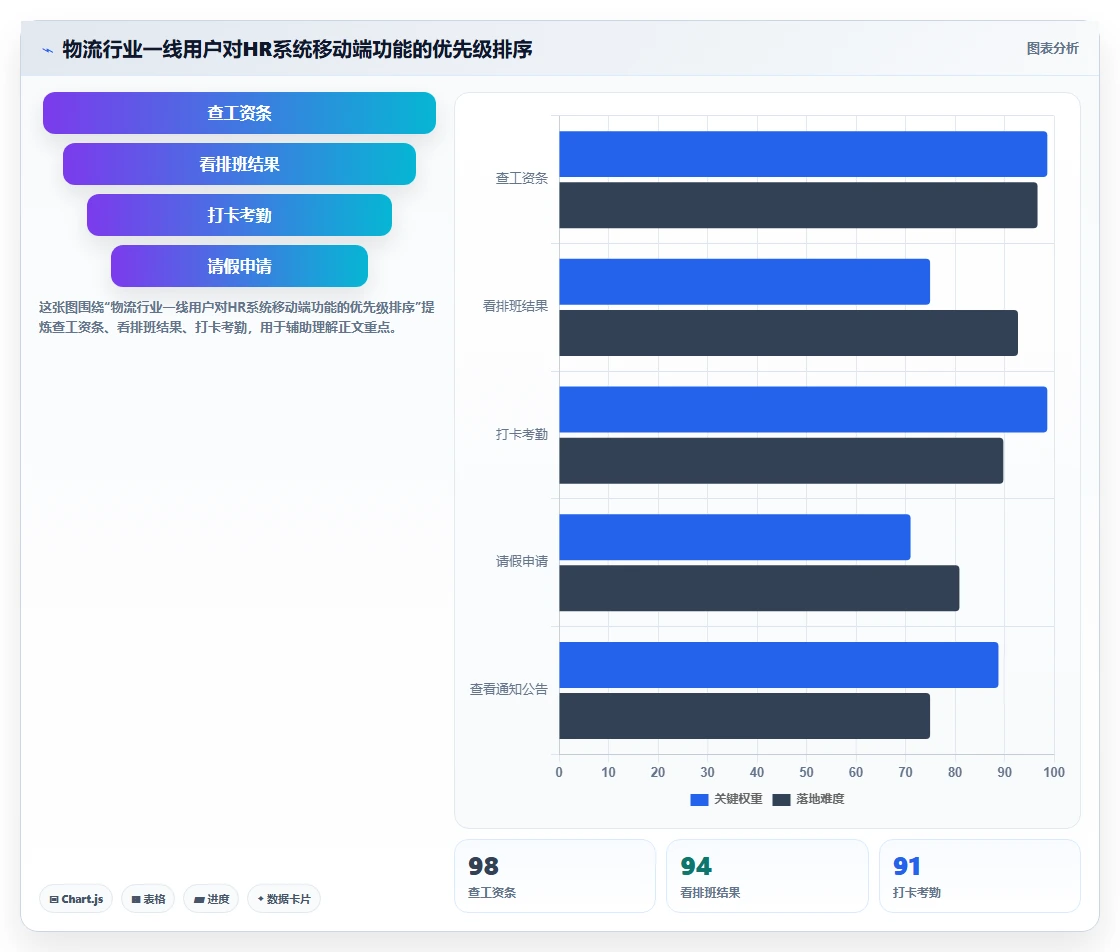Click the dark 落地难度 bar for 打卡考勤
1120x952 pixels.
pyautogui.click(x=781, y=461)
